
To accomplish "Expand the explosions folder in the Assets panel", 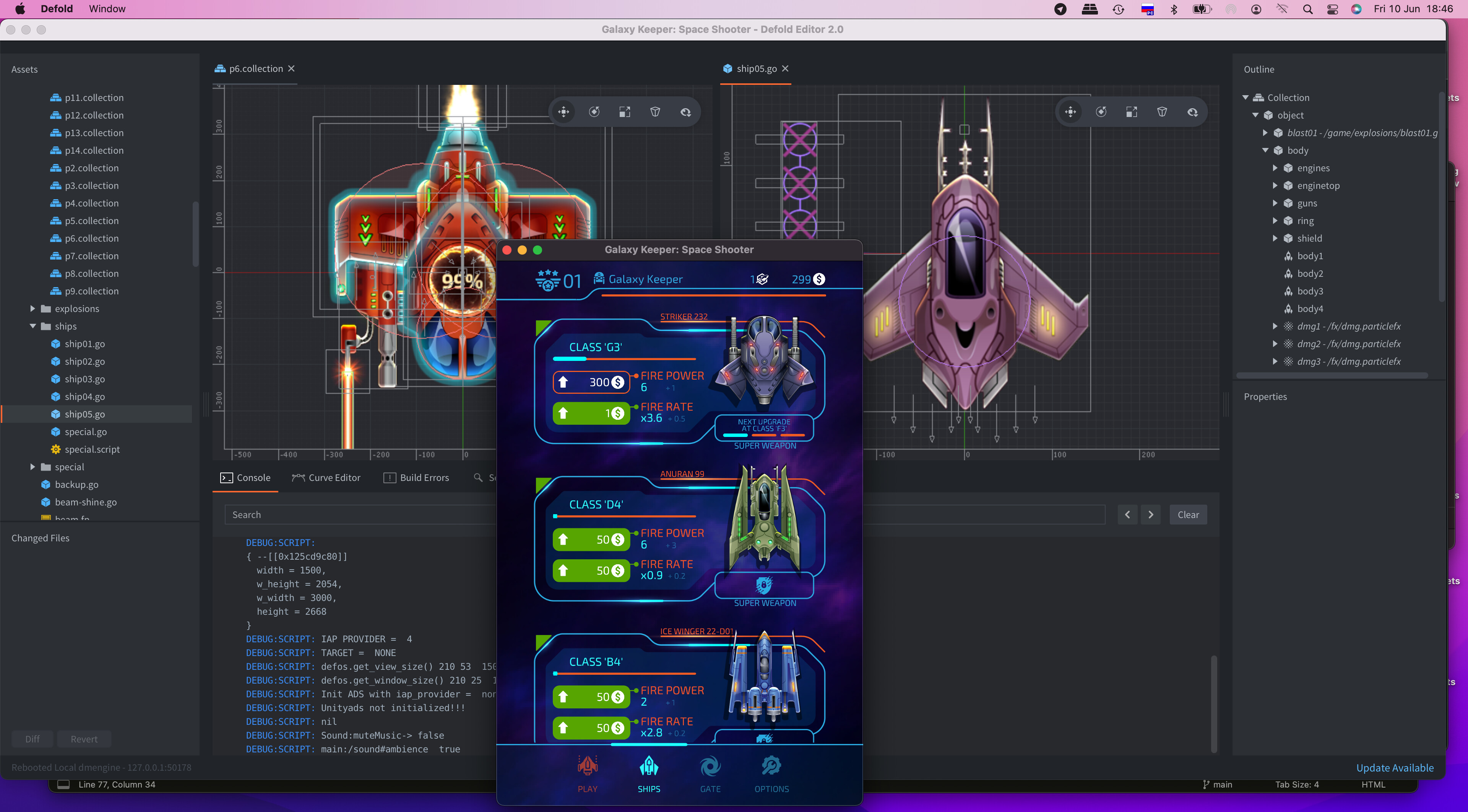I will pos(32,308).
